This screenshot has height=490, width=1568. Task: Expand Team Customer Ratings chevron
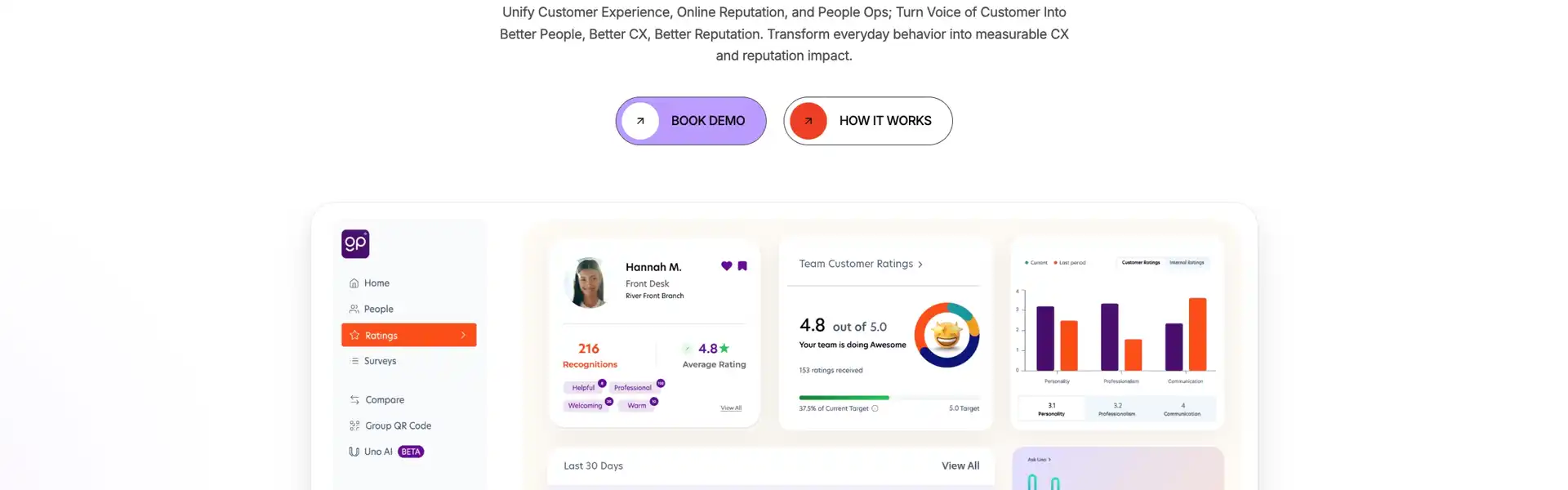point(920,265)
